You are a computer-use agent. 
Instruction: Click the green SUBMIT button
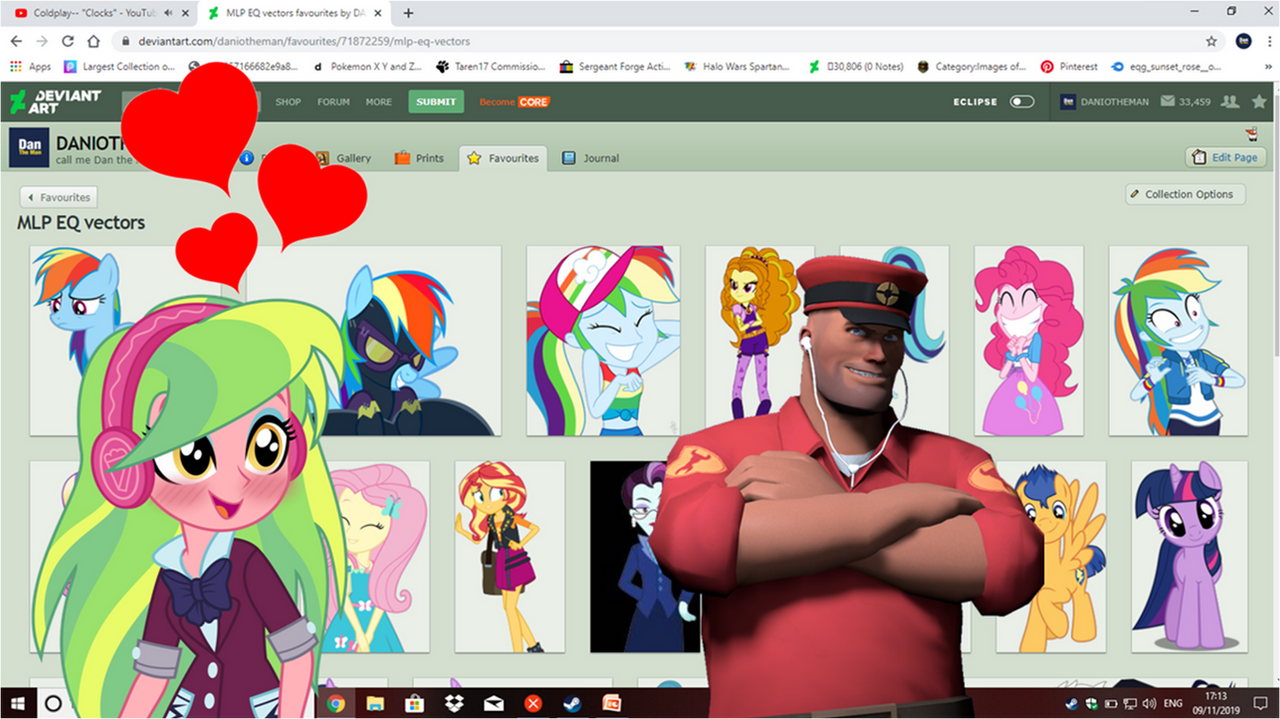(436, 102)
